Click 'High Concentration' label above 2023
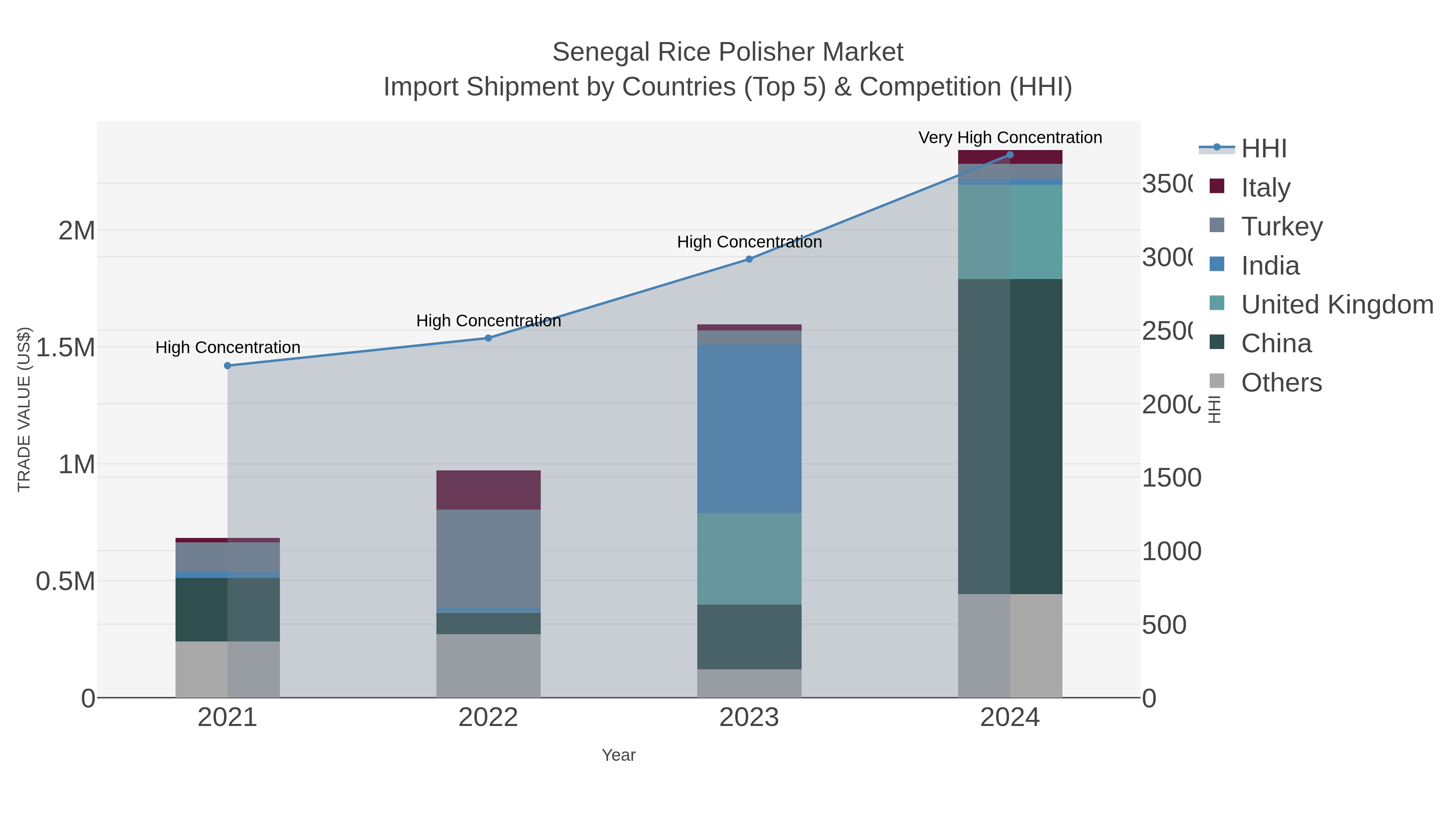The width and height of the screenshot is (1456, 819). [x=749, y=242]
